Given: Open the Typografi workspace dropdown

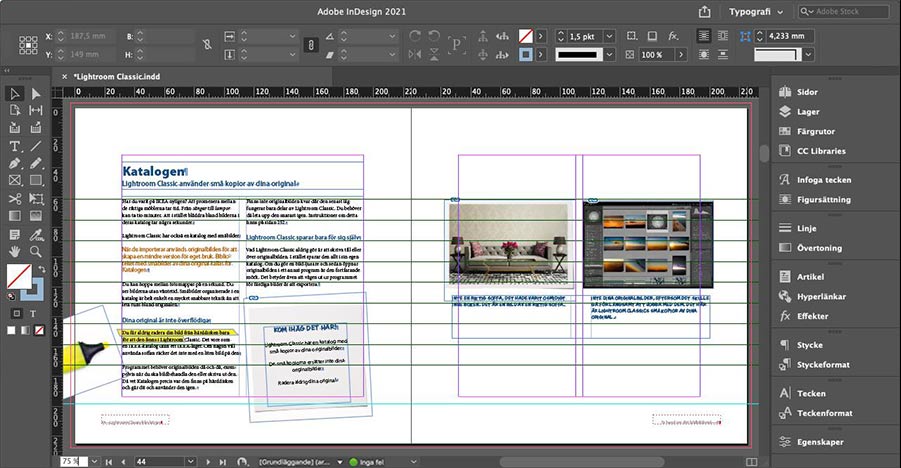Looking at the screenshot, I should click(756, 11).
